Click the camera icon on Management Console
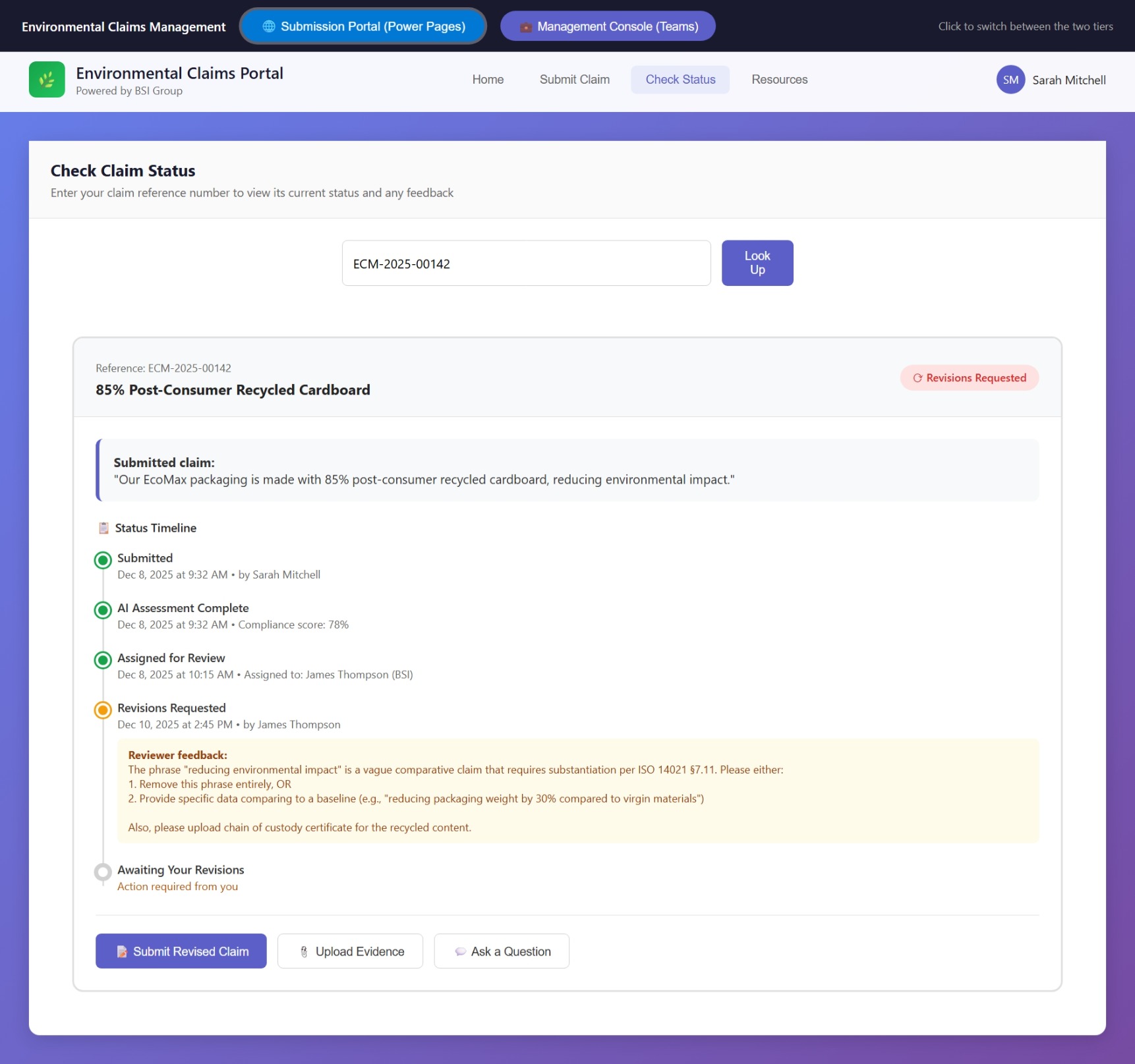This screenshot has height=1064, width=1135. click(525, 26)
